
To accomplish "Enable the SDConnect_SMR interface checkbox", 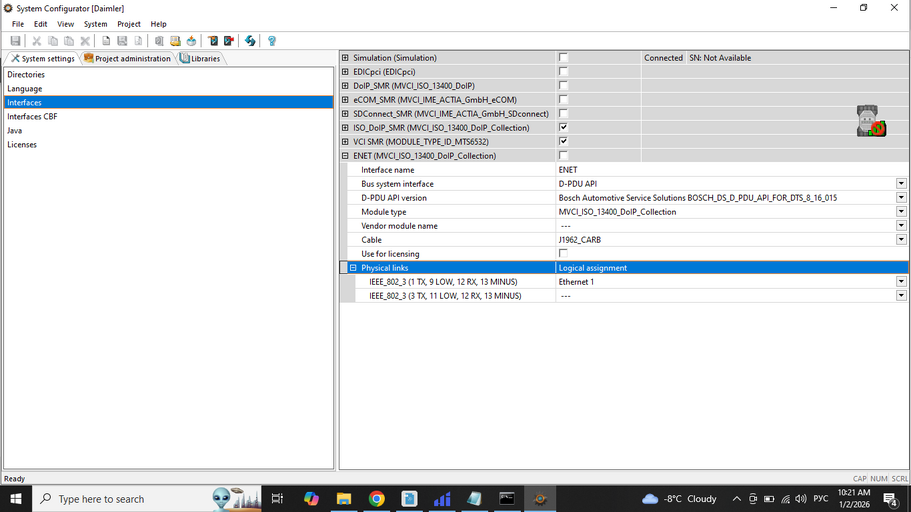I will click(x=563, y=113).
